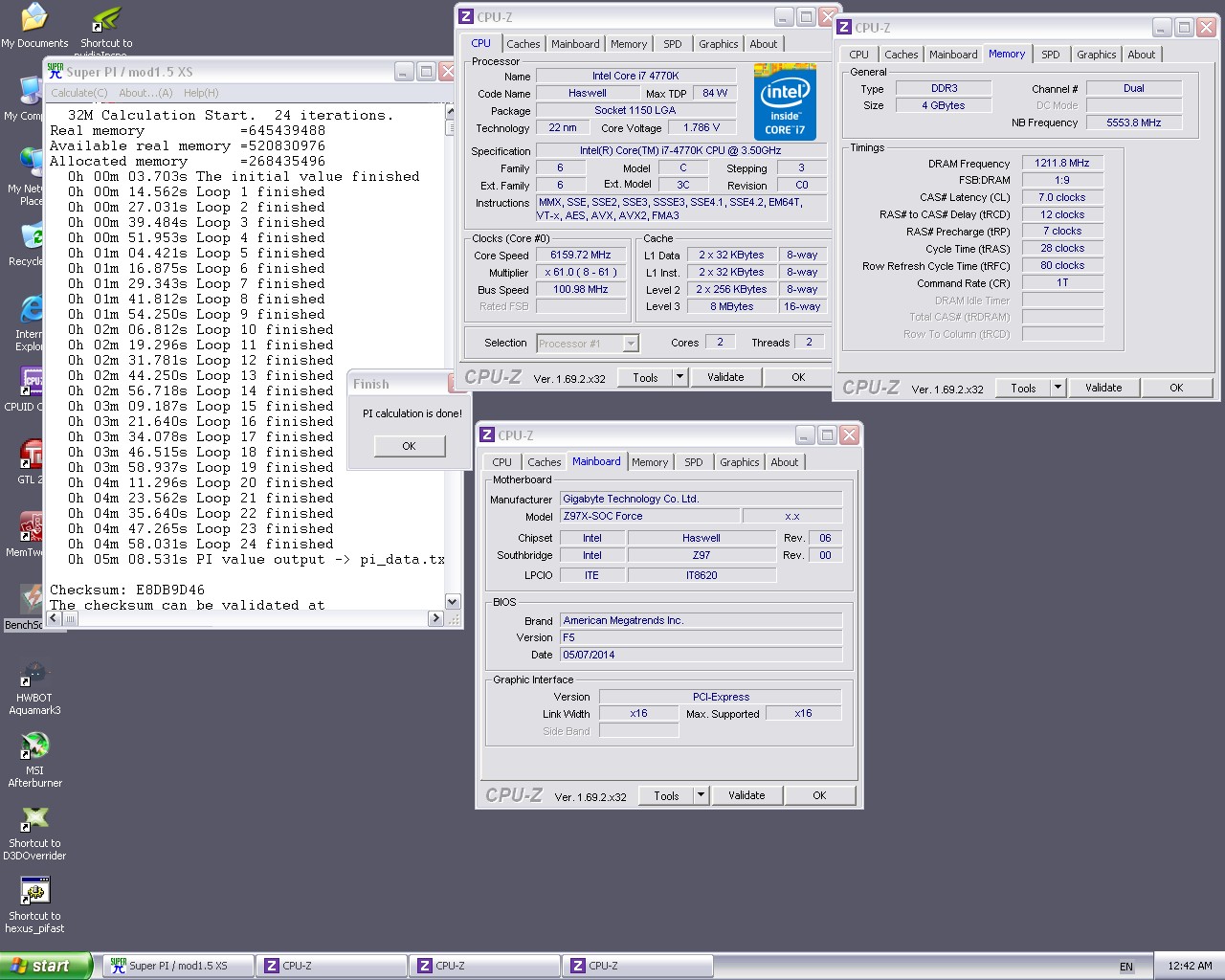Expand the Tools dropdown arrow in Memory window
Image resolution: width=1225 pixels, height=980 pixels.
tap(1058, 388)
